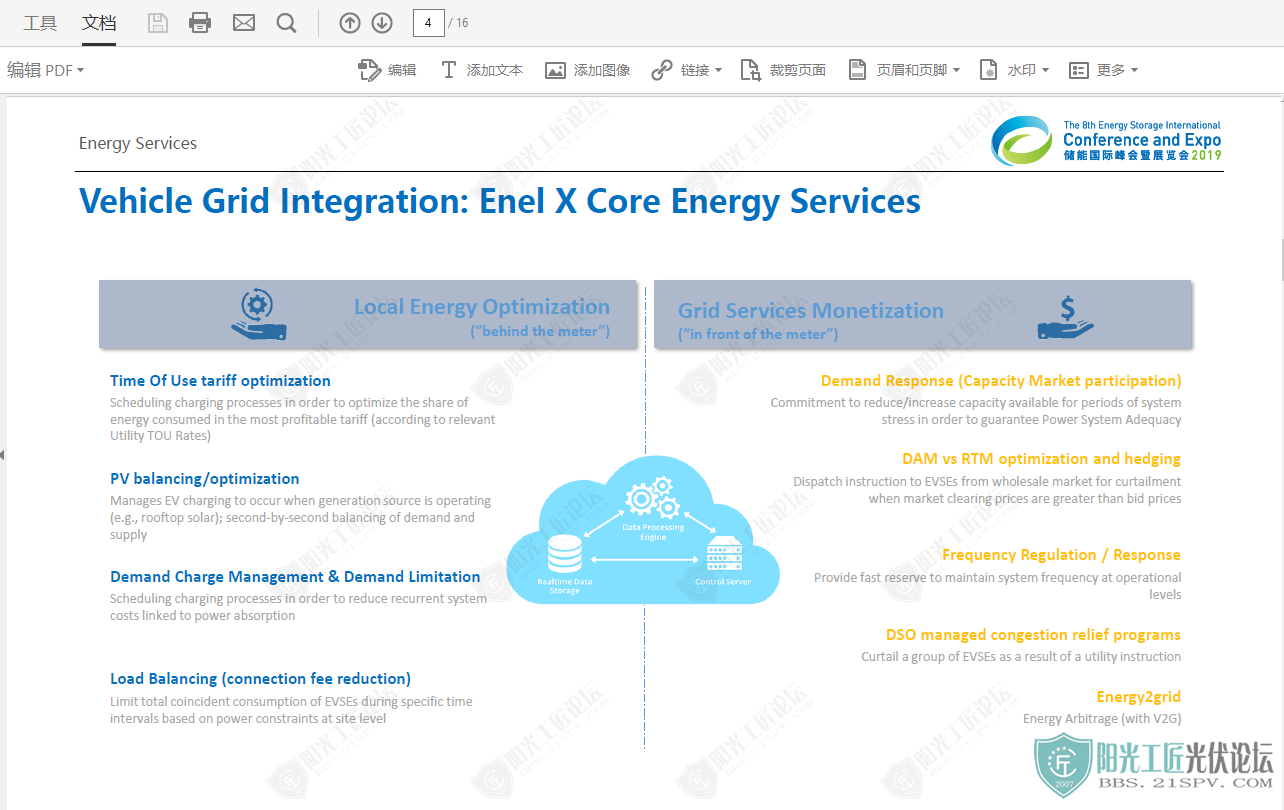
Task: Print the document using printer icon
Action: coord(200,23)
